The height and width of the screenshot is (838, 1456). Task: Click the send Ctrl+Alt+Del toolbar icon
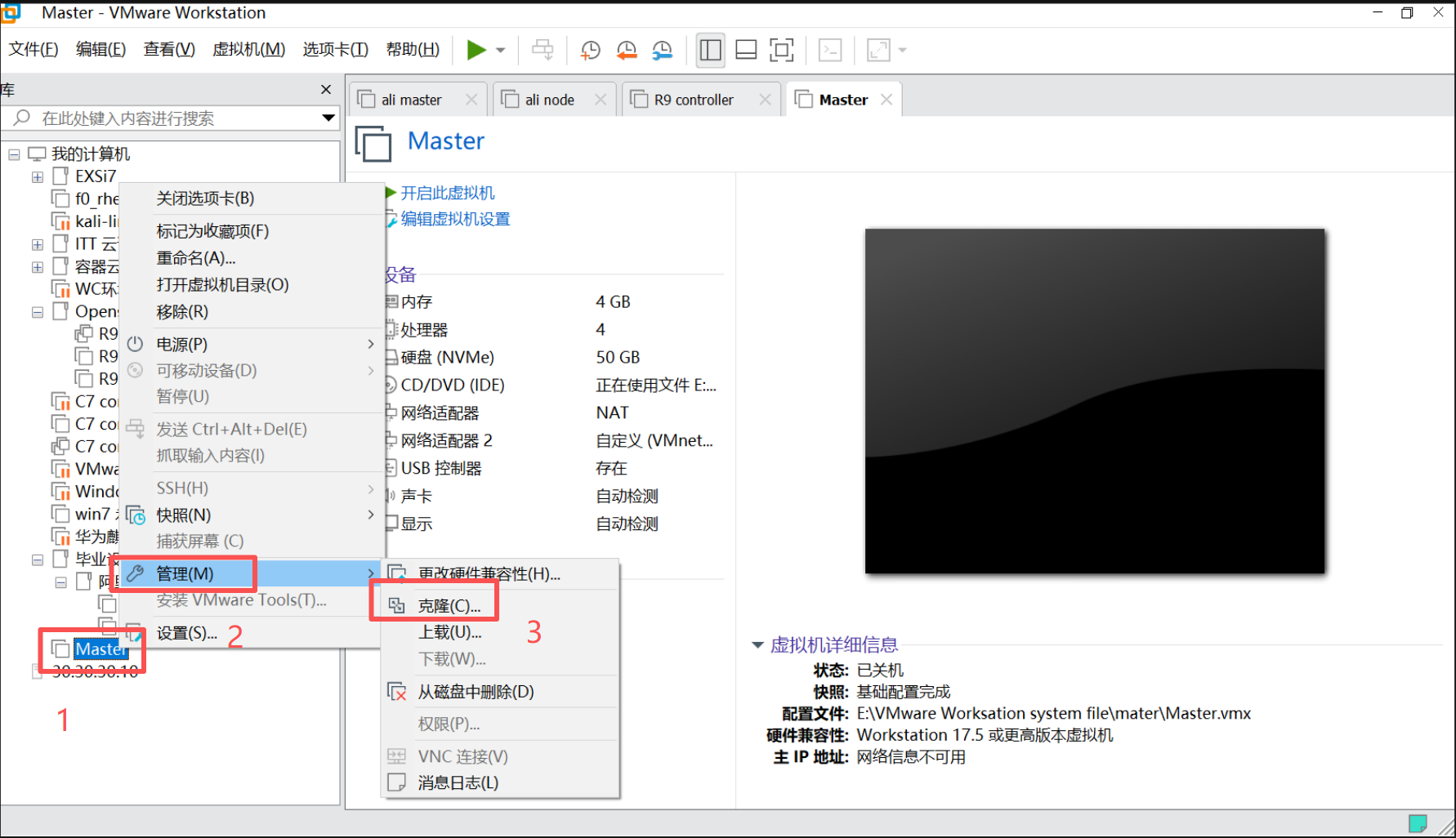543,50
